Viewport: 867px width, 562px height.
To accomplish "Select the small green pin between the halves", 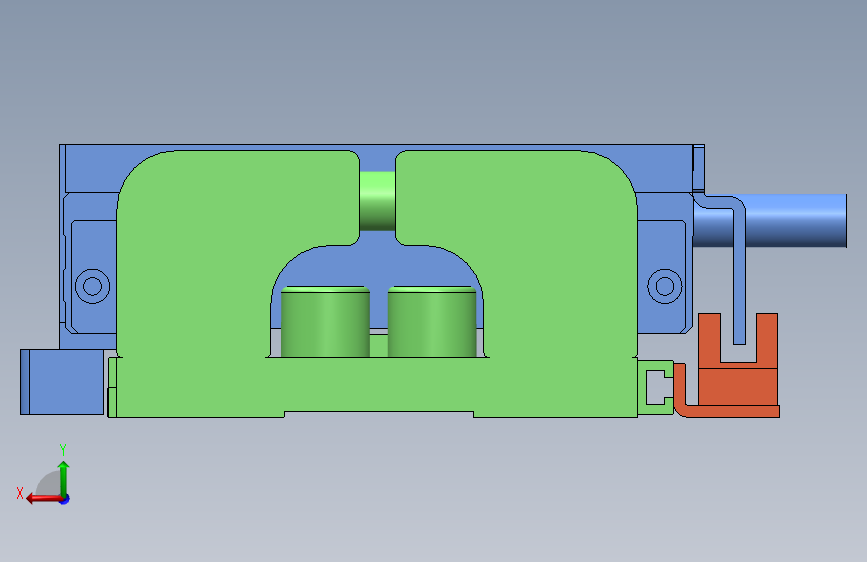I will 377,201.
